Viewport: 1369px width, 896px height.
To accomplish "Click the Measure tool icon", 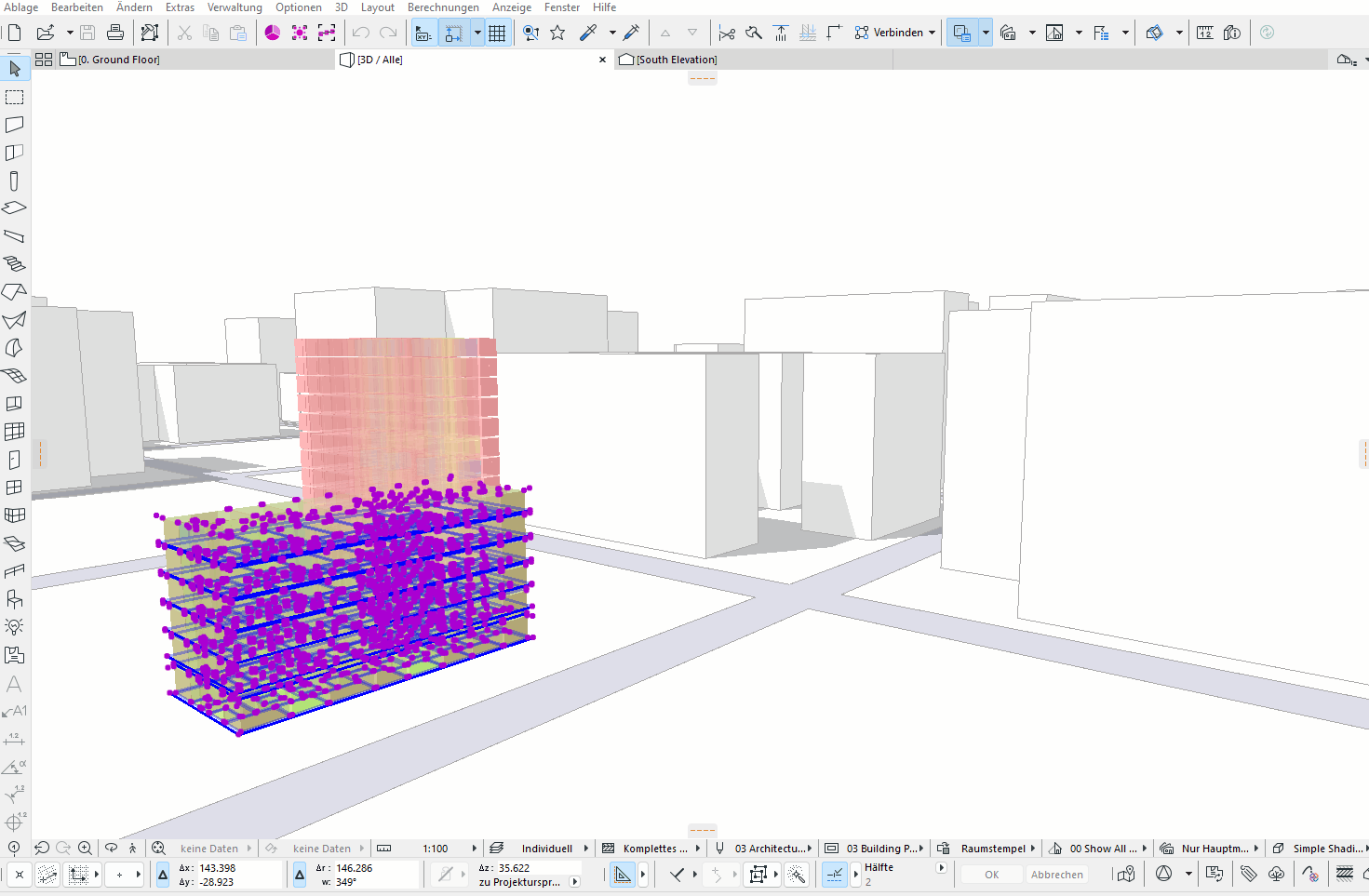I will click(1205, 33).
